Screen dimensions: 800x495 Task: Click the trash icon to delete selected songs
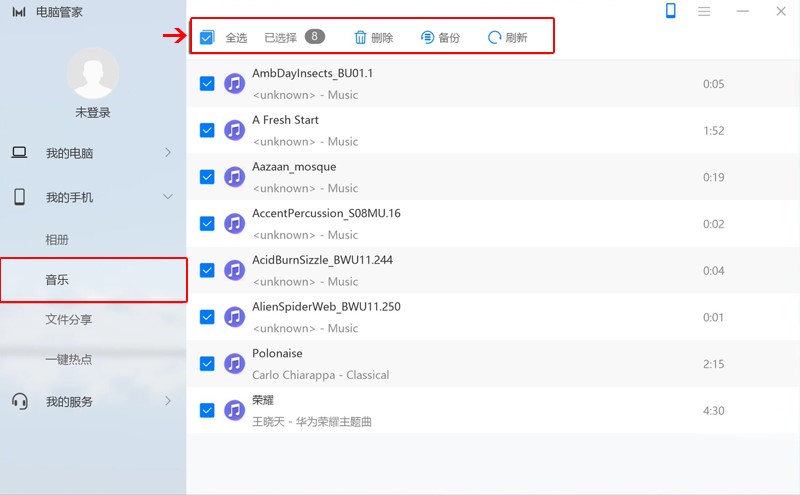(x=361, y=38)
